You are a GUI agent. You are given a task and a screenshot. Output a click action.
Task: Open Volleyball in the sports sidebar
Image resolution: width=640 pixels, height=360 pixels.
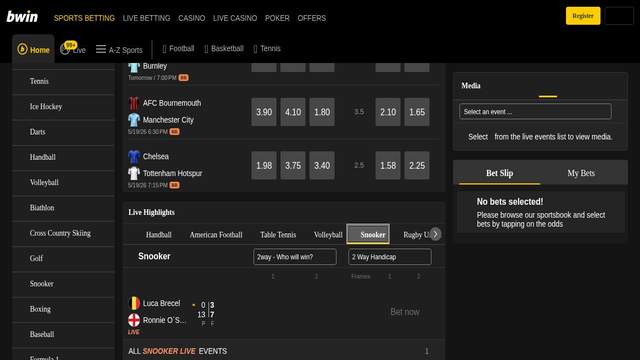coord(64,182)
